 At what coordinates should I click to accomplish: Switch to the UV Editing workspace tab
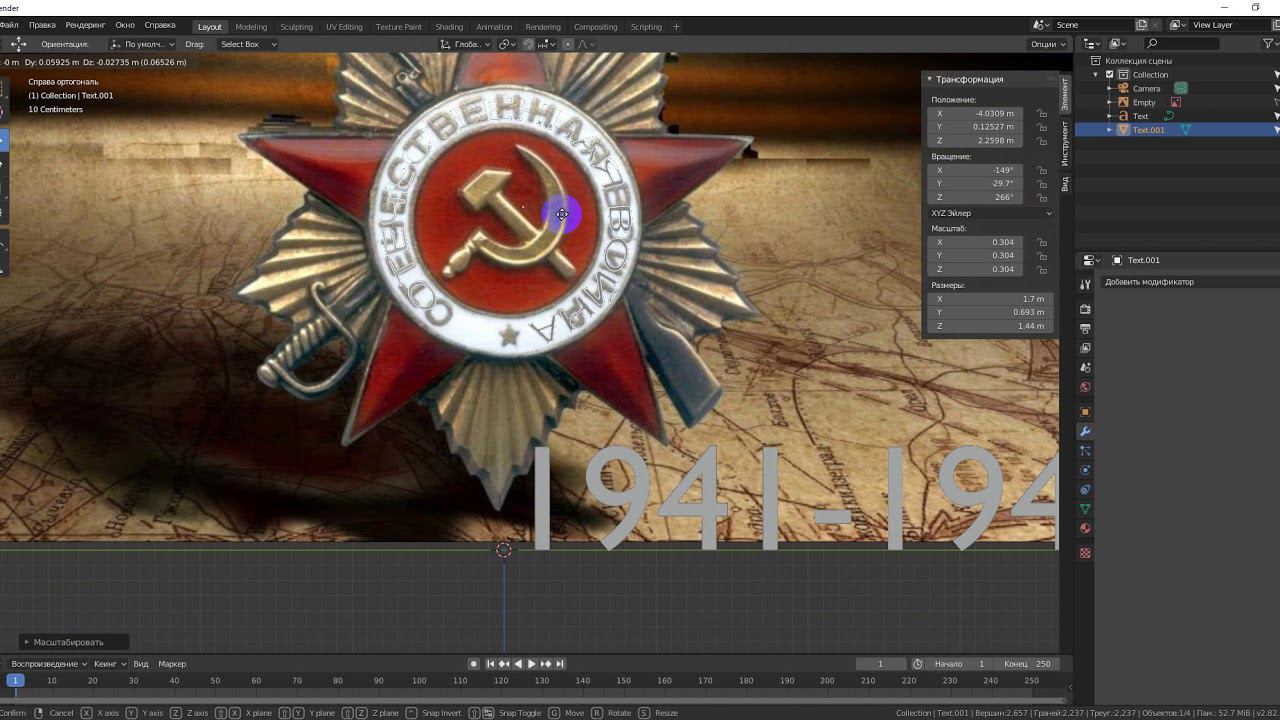(344, 27)
